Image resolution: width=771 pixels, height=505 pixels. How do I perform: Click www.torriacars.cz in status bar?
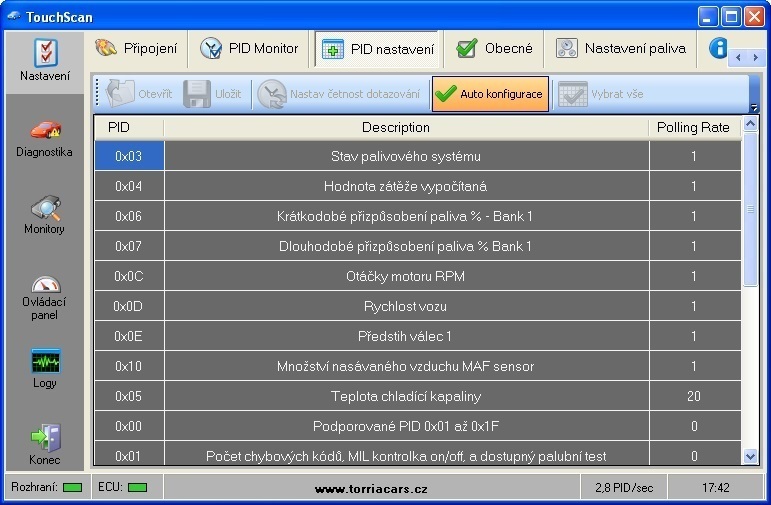tap(371, 489)
